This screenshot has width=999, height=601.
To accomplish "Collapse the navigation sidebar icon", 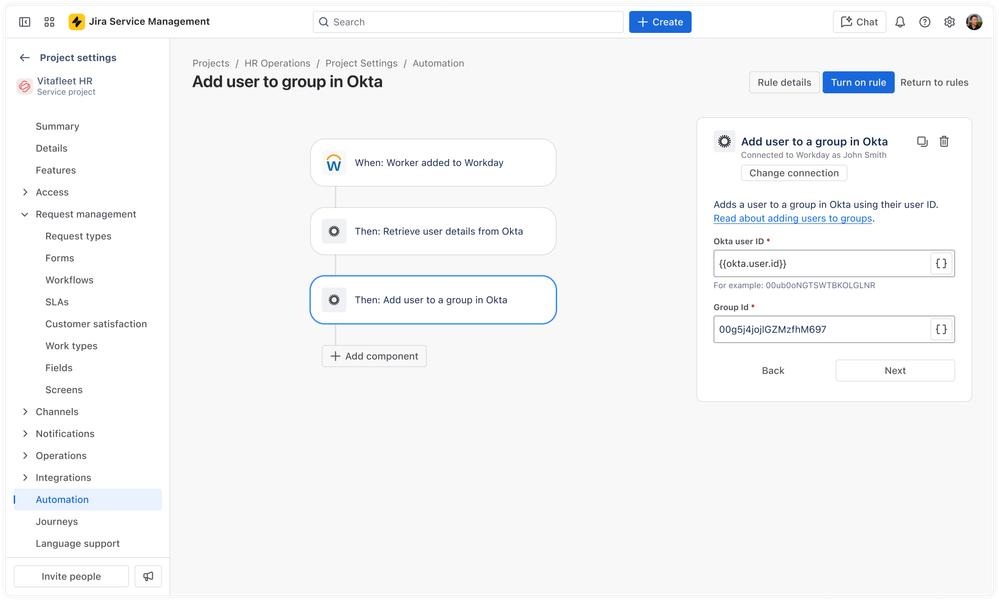I will (25, 21).
